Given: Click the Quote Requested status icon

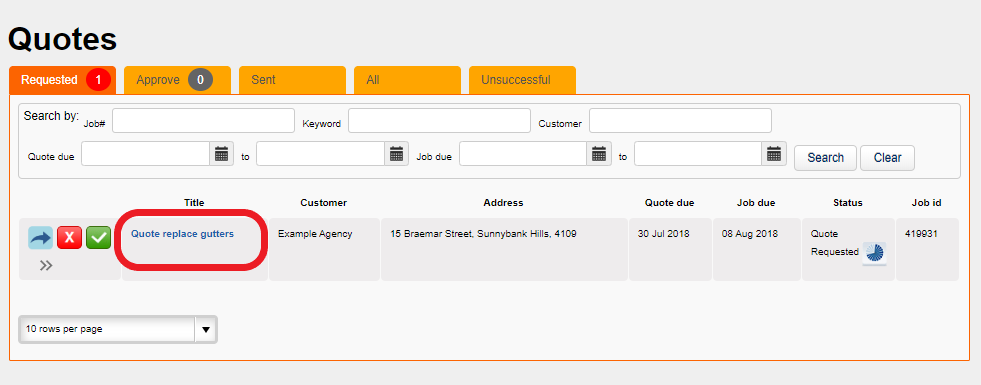Looking at the screenshot, I should [874, 254].
